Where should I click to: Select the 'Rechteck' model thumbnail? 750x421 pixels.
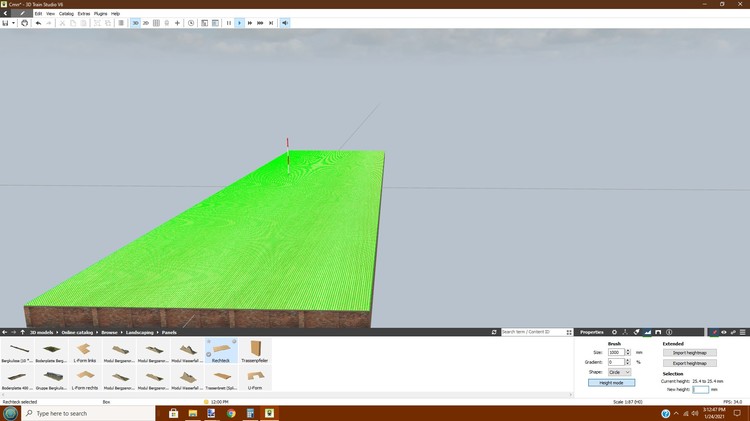tap(221, 351)
